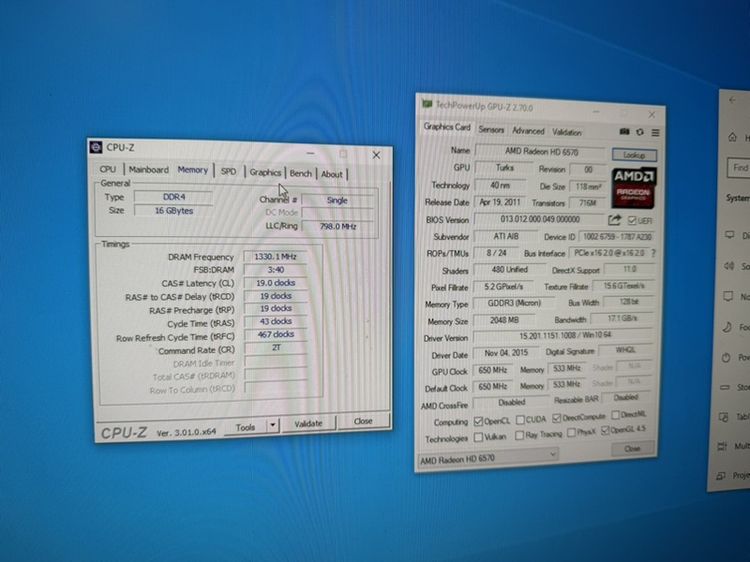Toggle the PhysX checkbox
750x562 pixels.
pyautogui.click(x=571, y=432)
